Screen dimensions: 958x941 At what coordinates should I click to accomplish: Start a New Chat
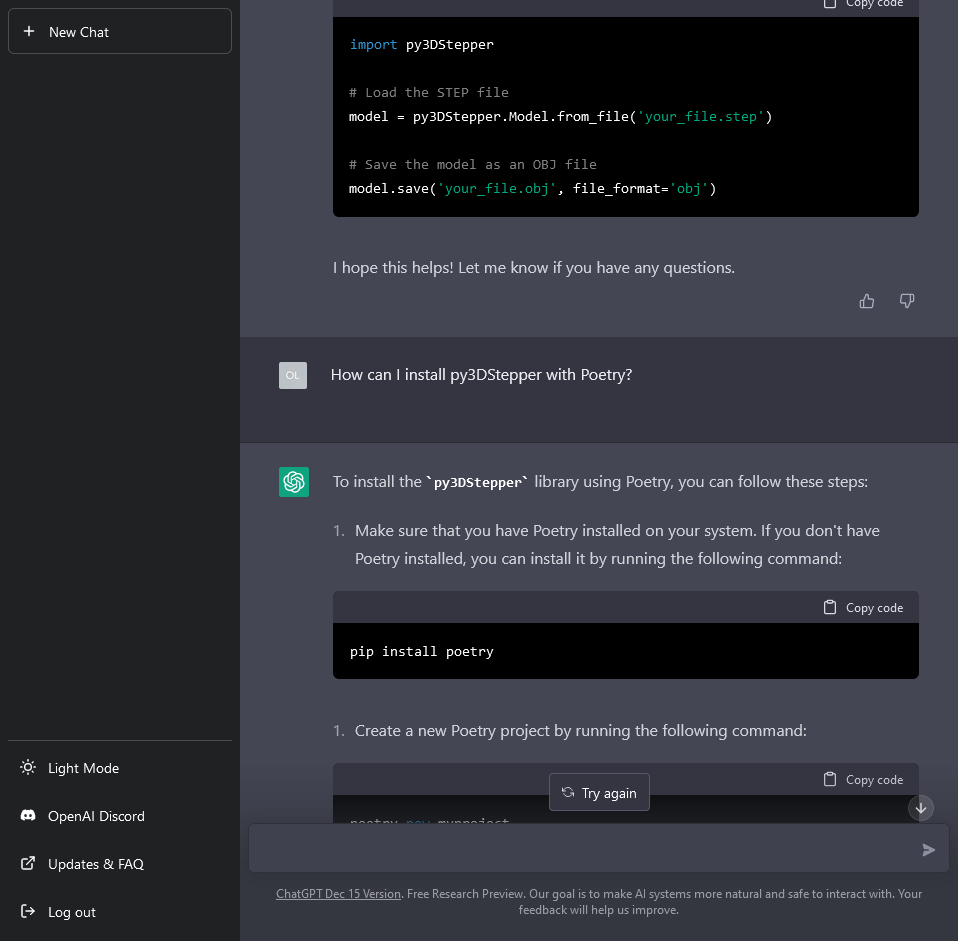(120, 32)
